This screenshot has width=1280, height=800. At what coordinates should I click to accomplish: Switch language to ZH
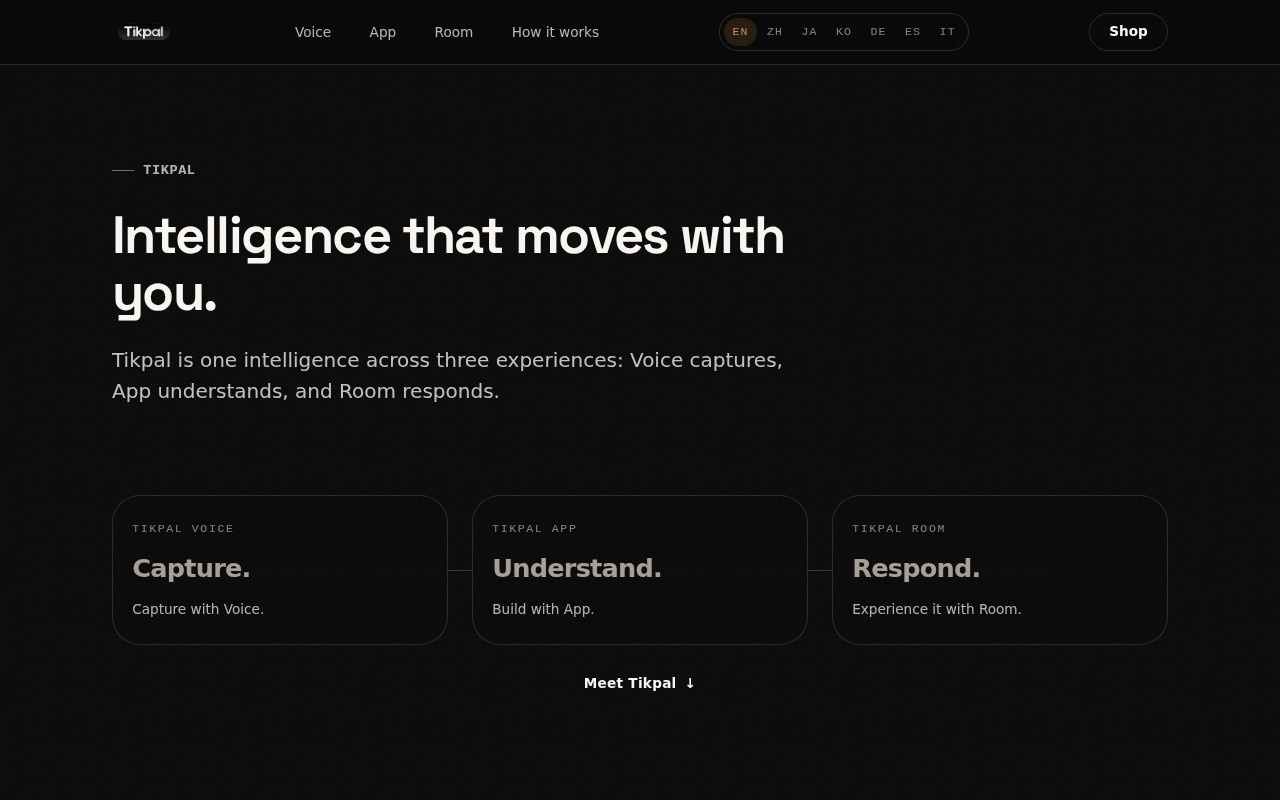[x=775, y=32]
